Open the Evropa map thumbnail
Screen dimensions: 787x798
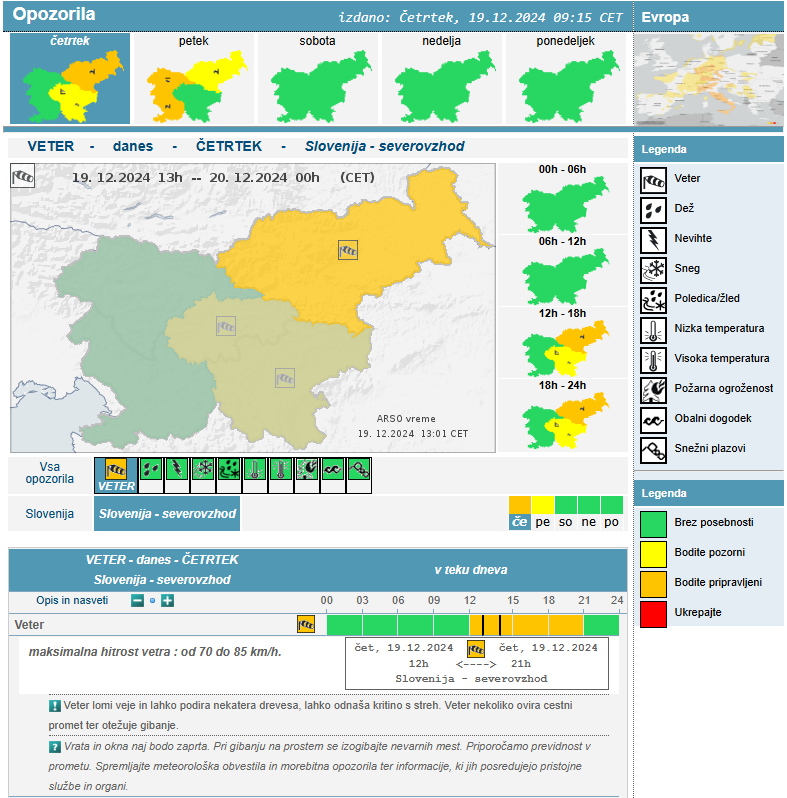[709, 82]
